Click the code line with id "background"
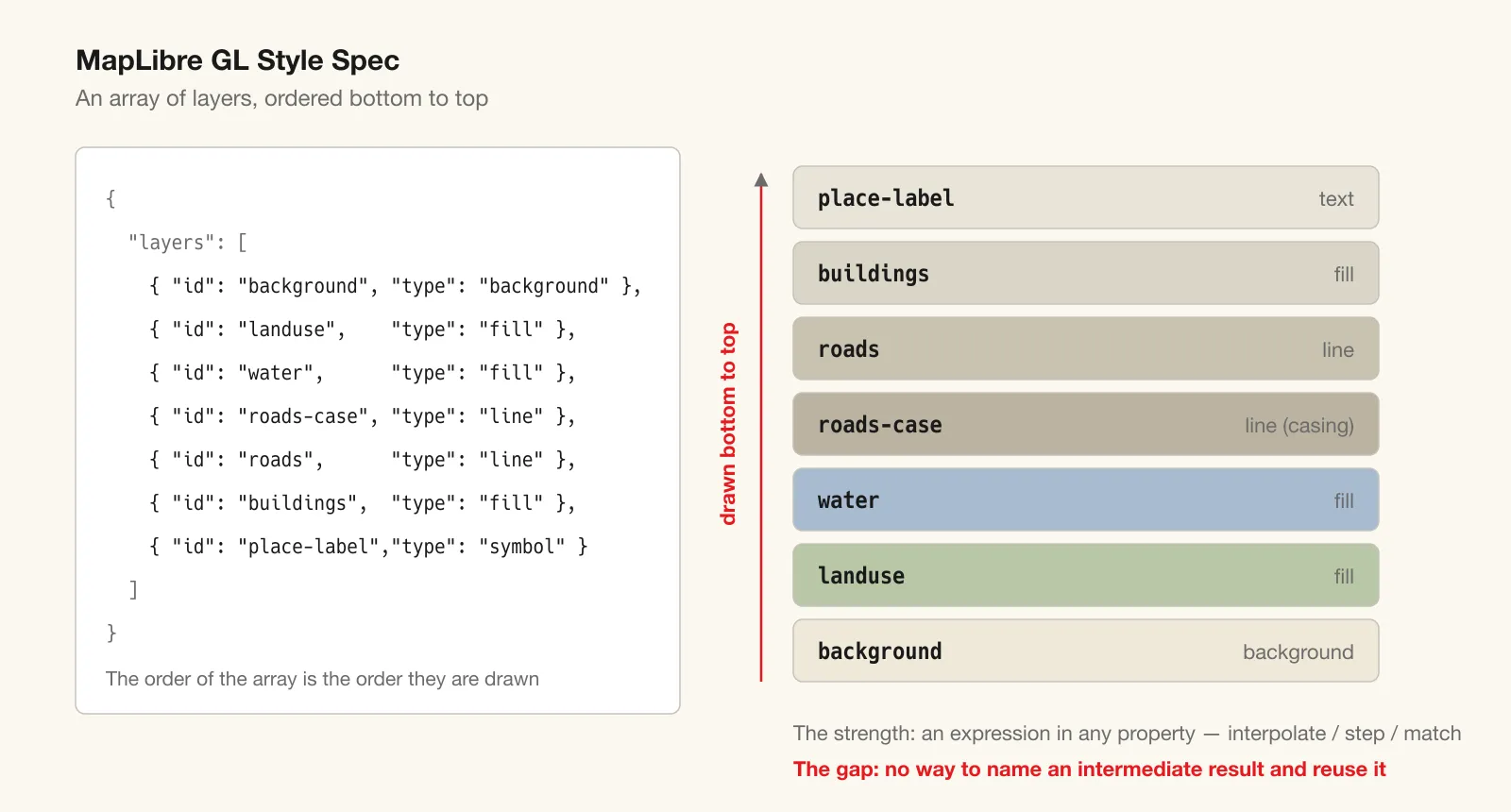This screenshot has height=812, width=1511. (x=396, y=286)
